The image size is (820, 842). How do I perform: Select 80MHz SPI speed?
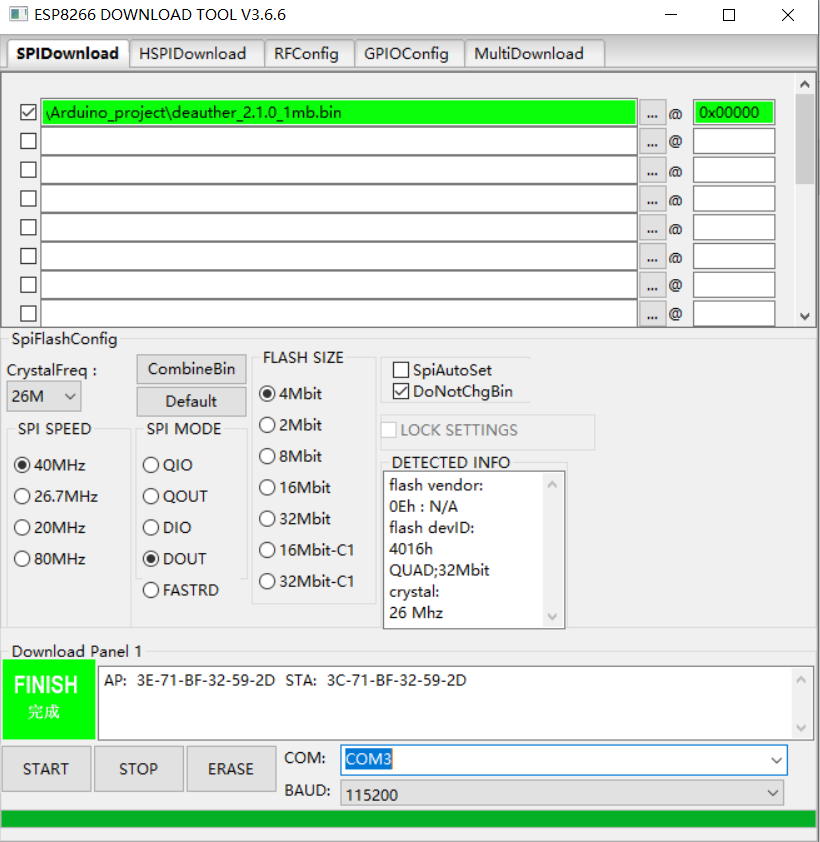coord(22,558)
